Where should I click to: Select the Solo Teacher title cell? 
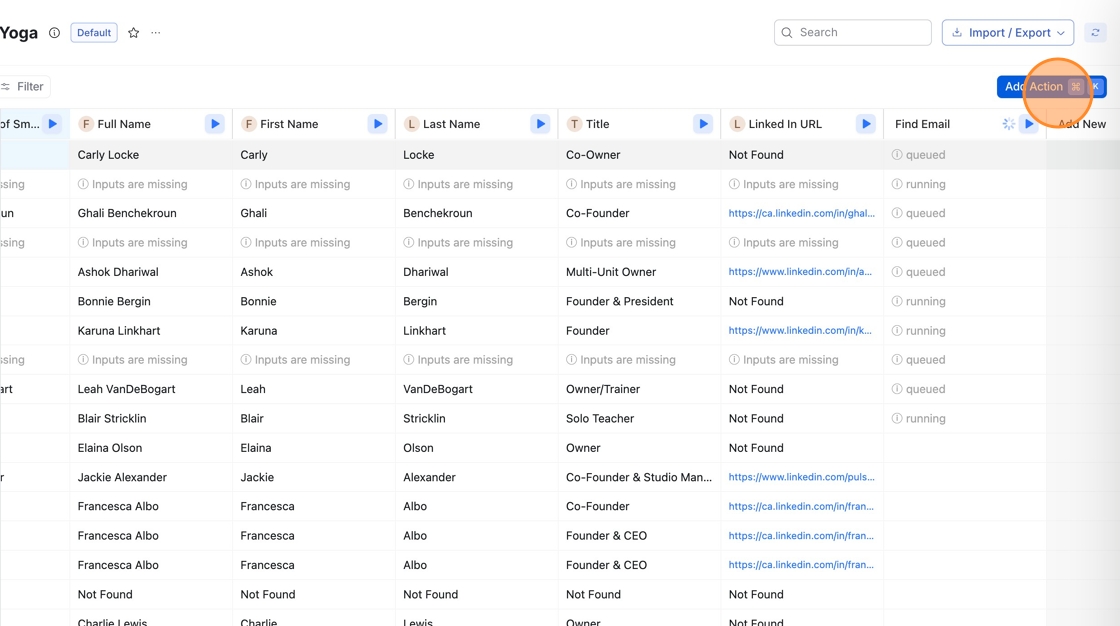coord(639,418)
